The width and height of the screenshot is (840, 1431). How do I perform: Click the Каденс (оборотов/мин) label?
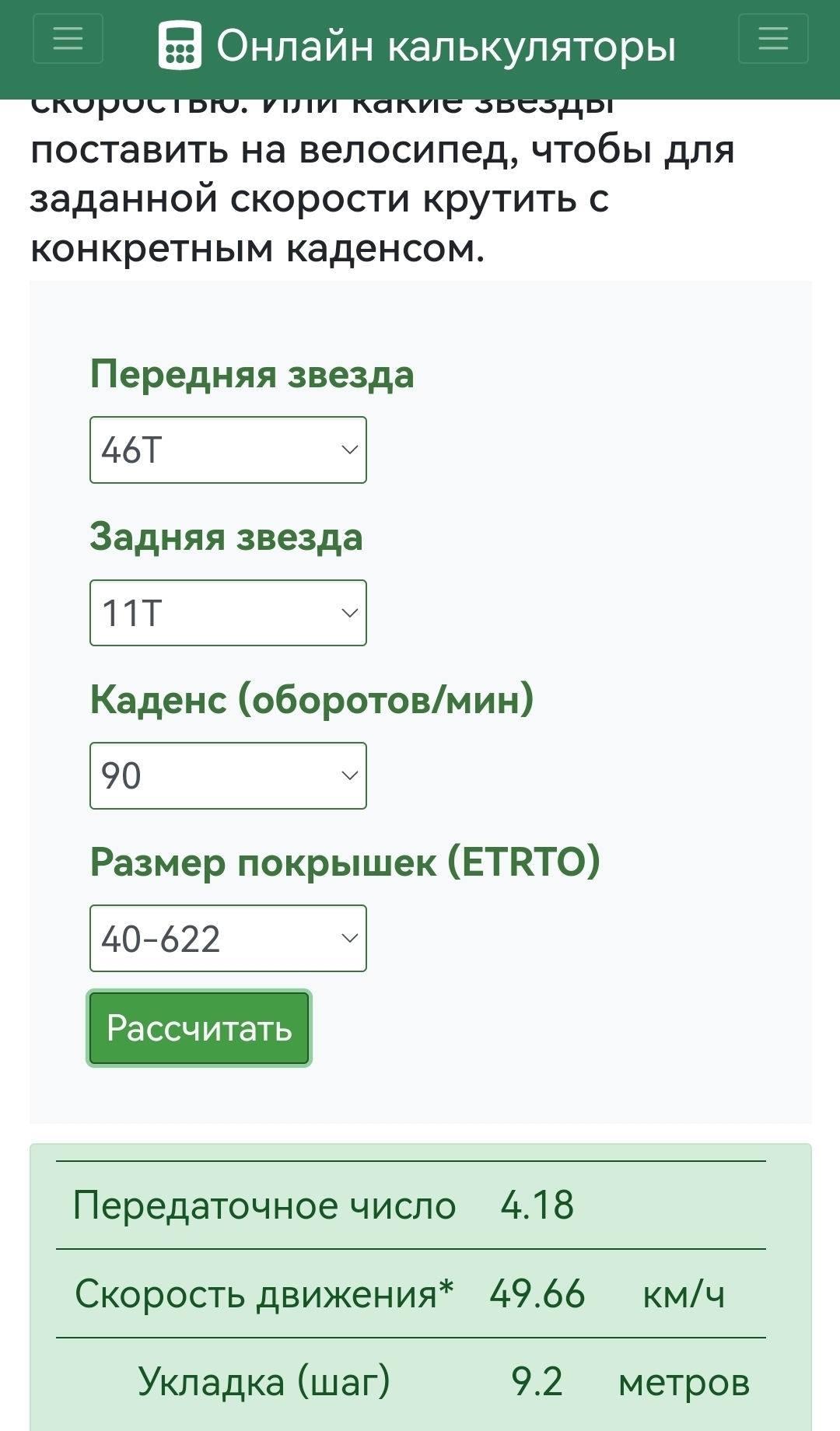click(x=312, y=700)
